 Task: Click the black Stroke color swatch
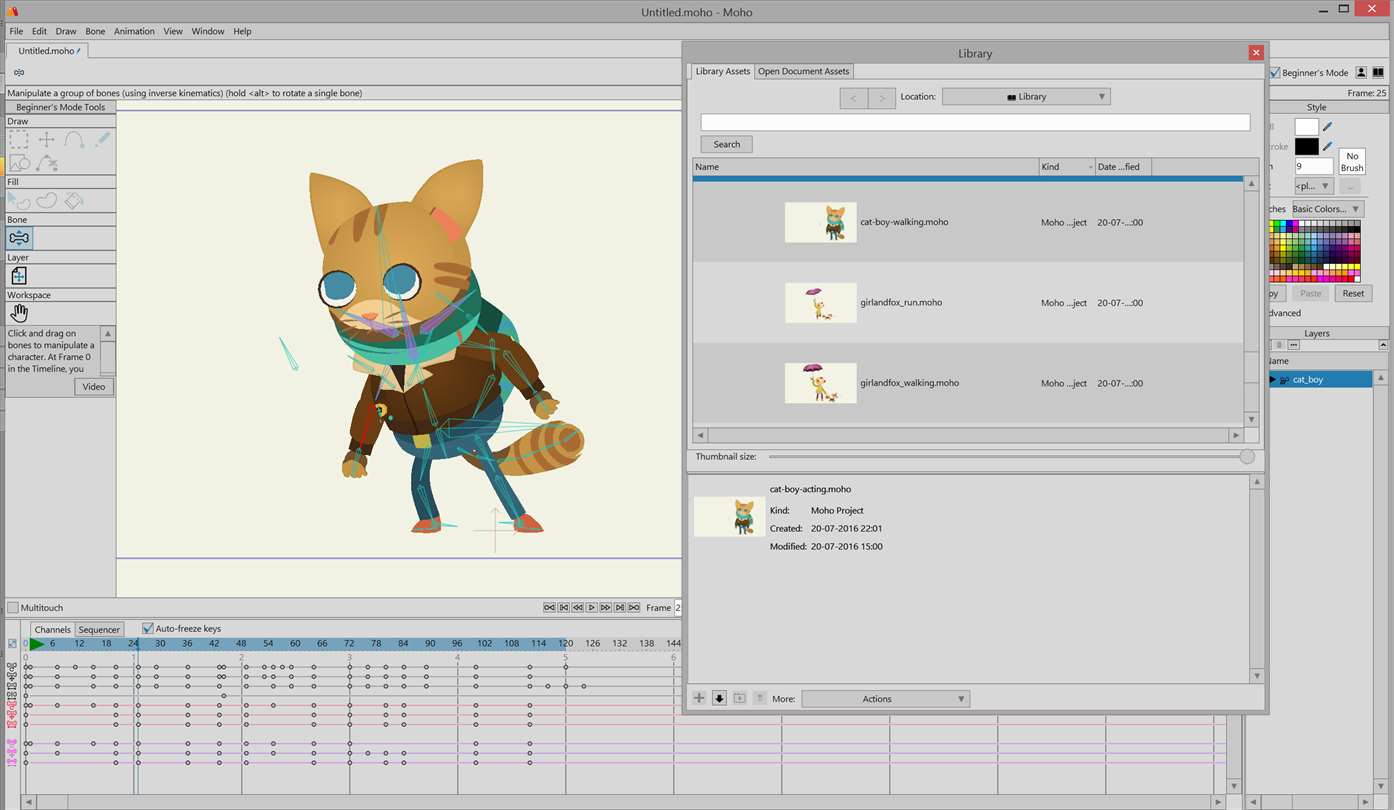click(x=1306, y=146)
